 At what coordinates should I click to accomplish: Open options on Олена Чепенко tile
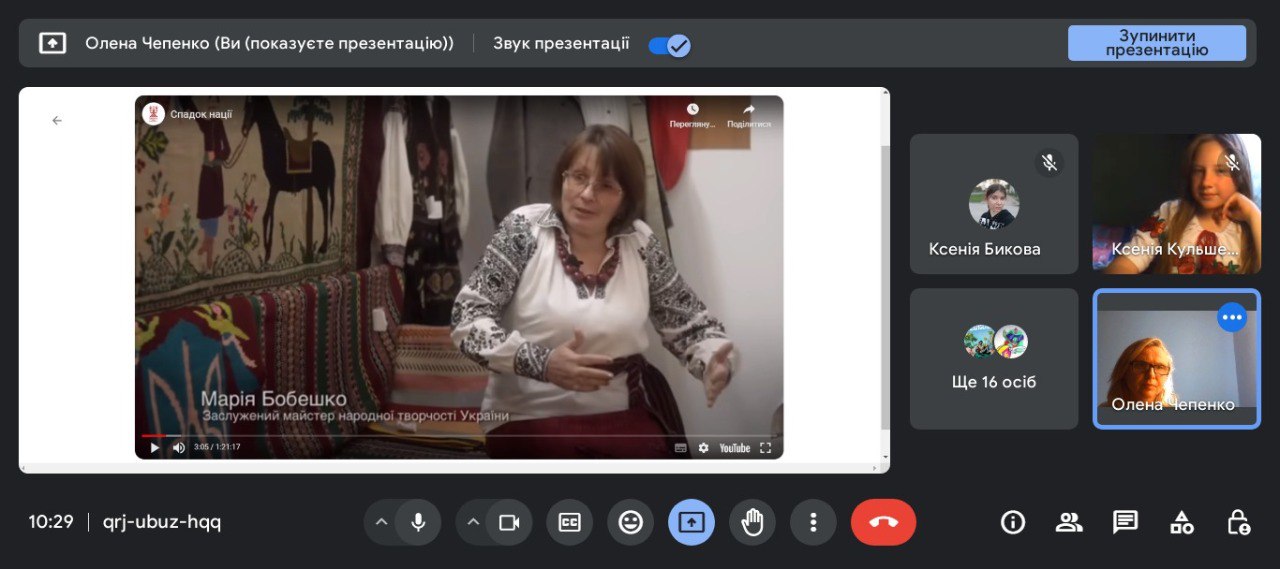point(1232,317)
